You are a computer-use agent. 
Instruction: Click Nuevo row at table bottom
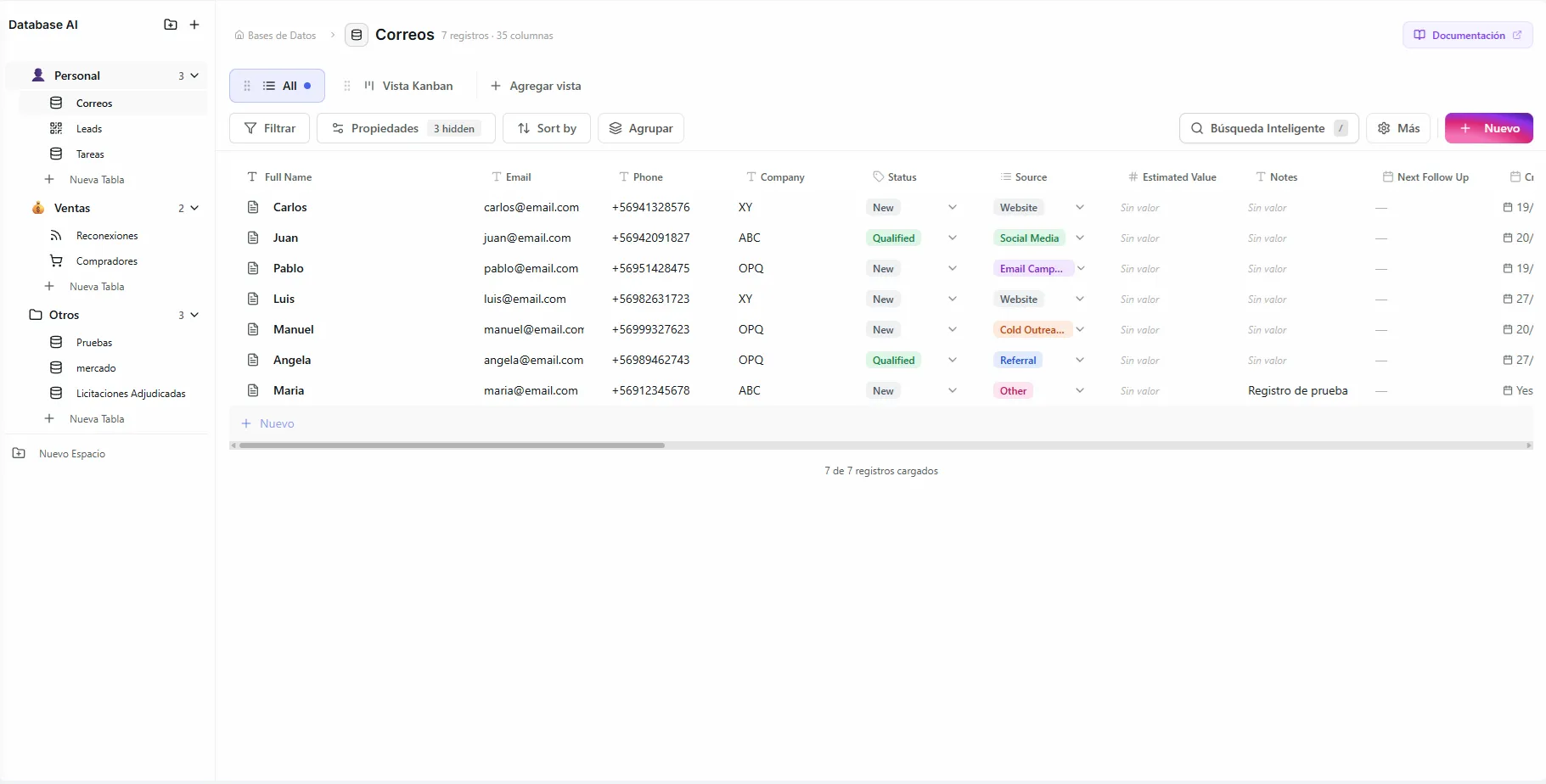coord(881,423)
